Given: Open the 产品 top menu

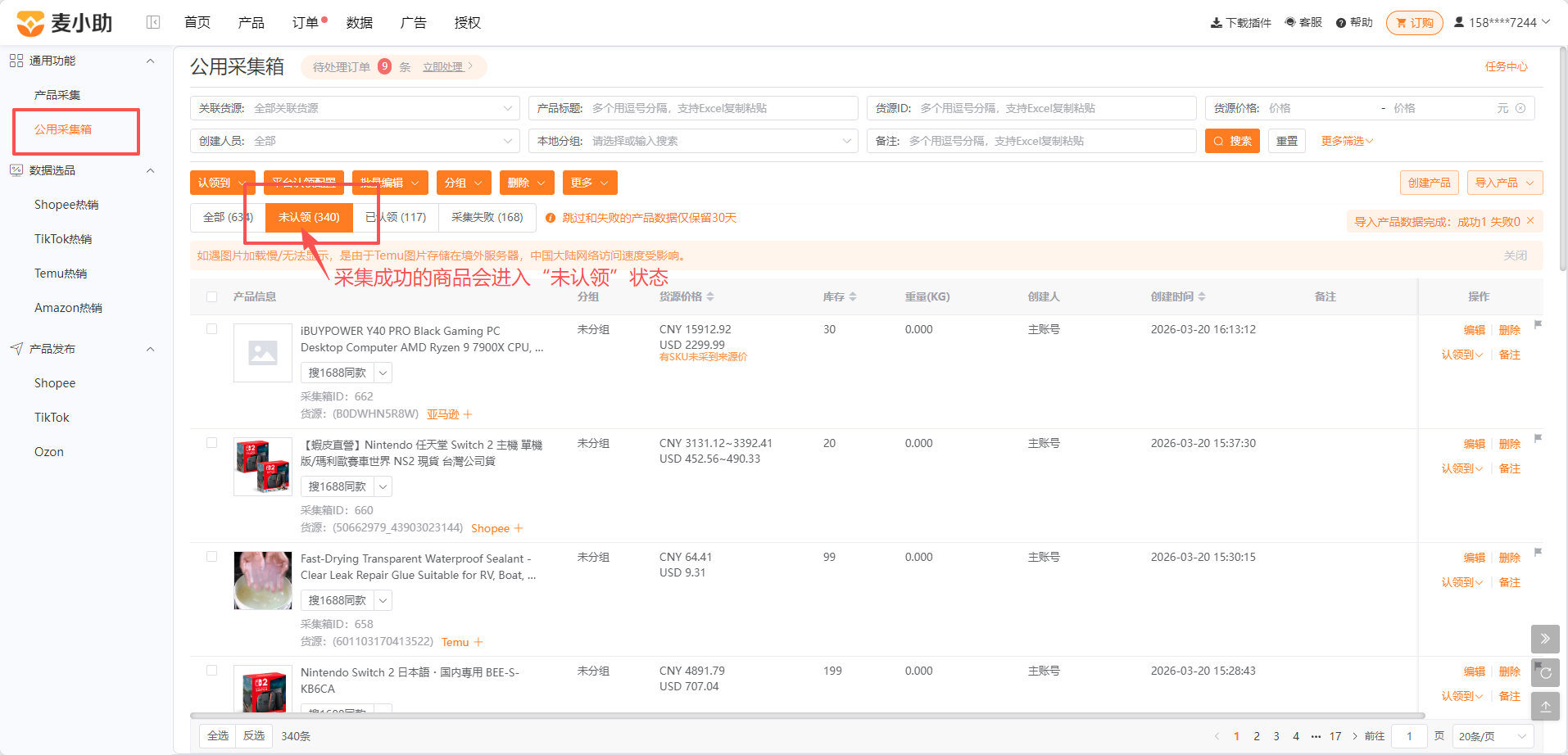Looking at the screenshot, I should coord(252,22).
